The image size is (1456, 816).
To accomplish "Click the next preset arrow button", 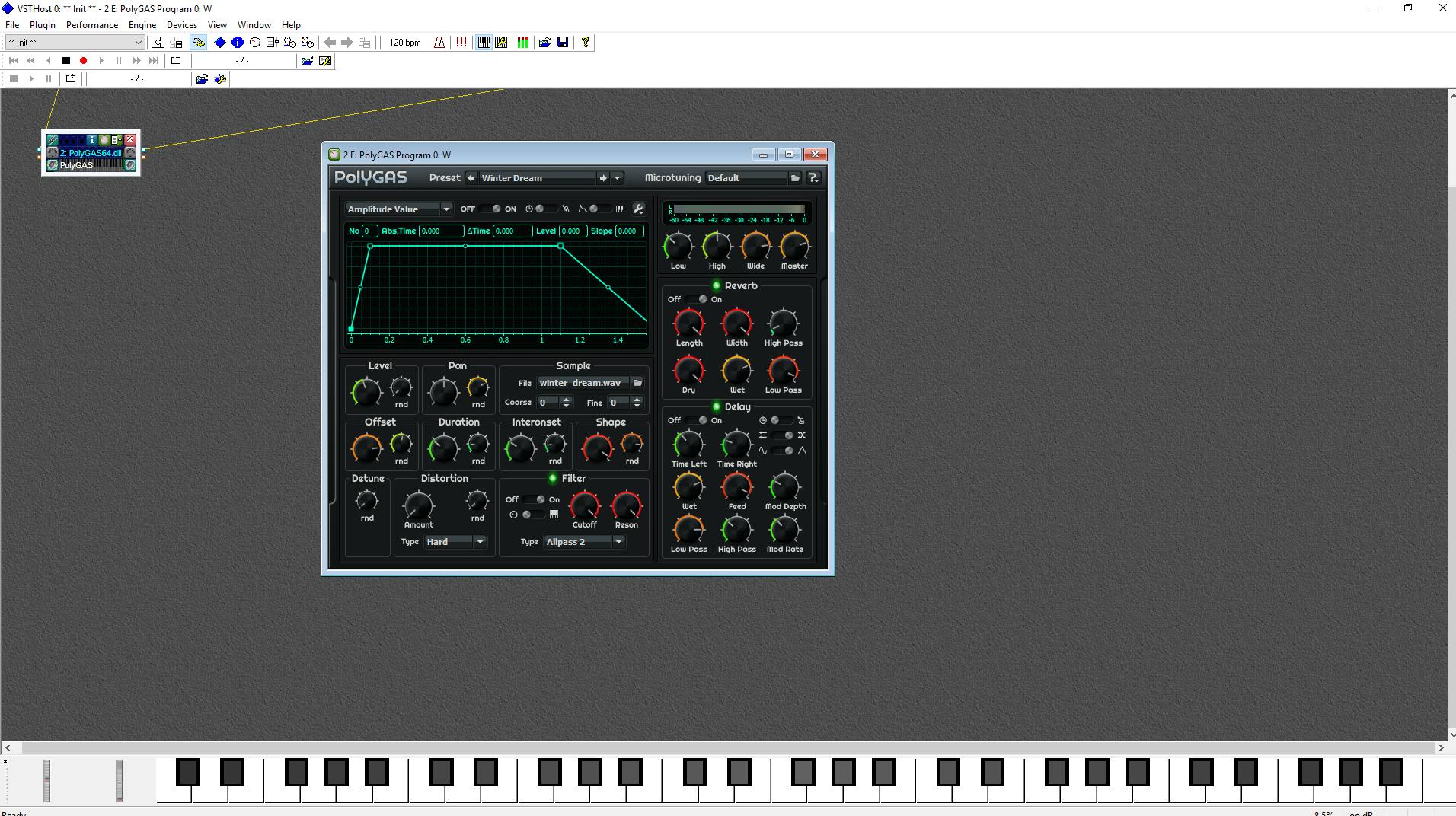I will pyautogui.click(x=602, y=177).
